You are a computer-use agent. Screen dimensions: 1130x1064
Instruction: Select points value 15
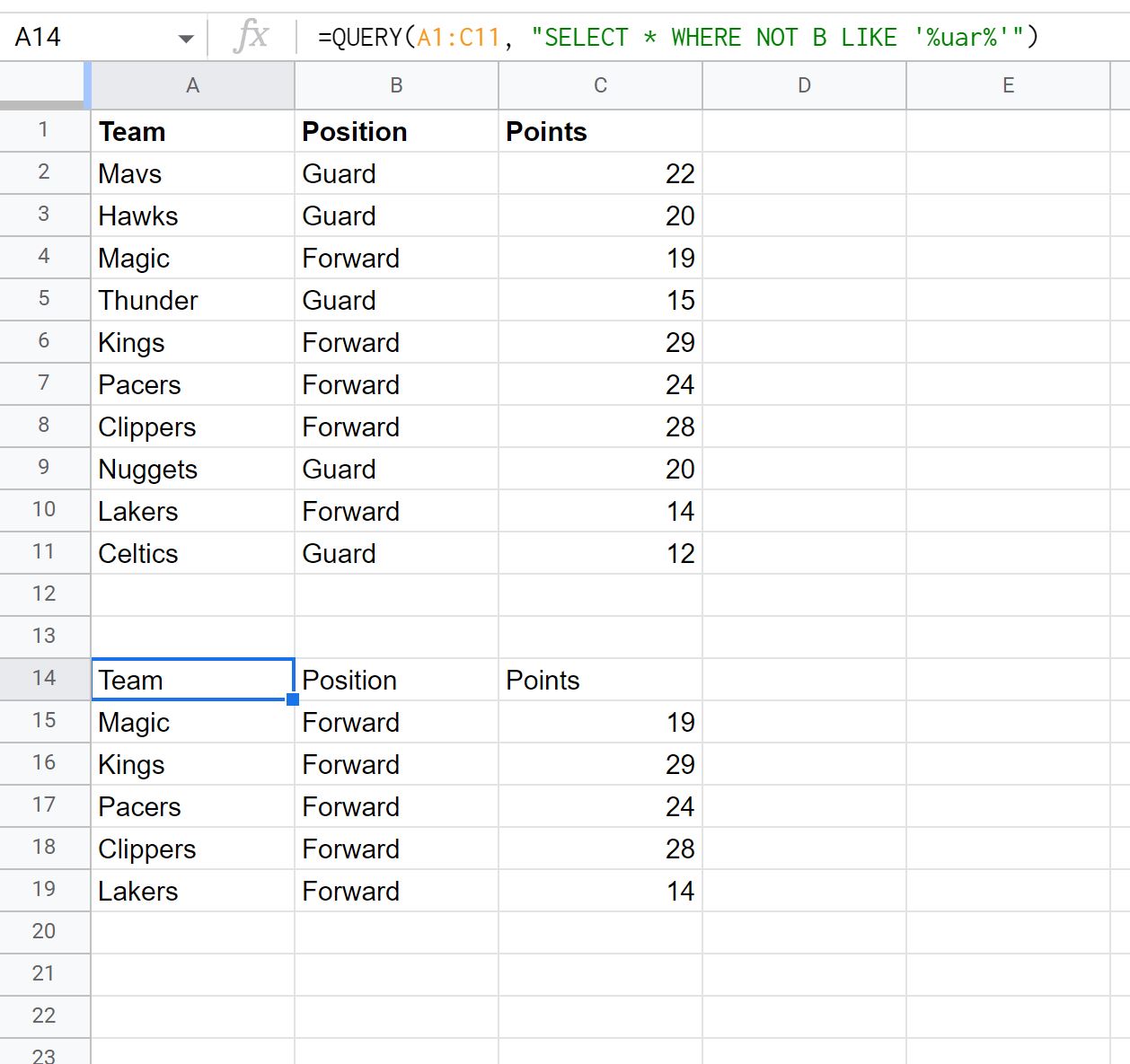tap(600, 300)
